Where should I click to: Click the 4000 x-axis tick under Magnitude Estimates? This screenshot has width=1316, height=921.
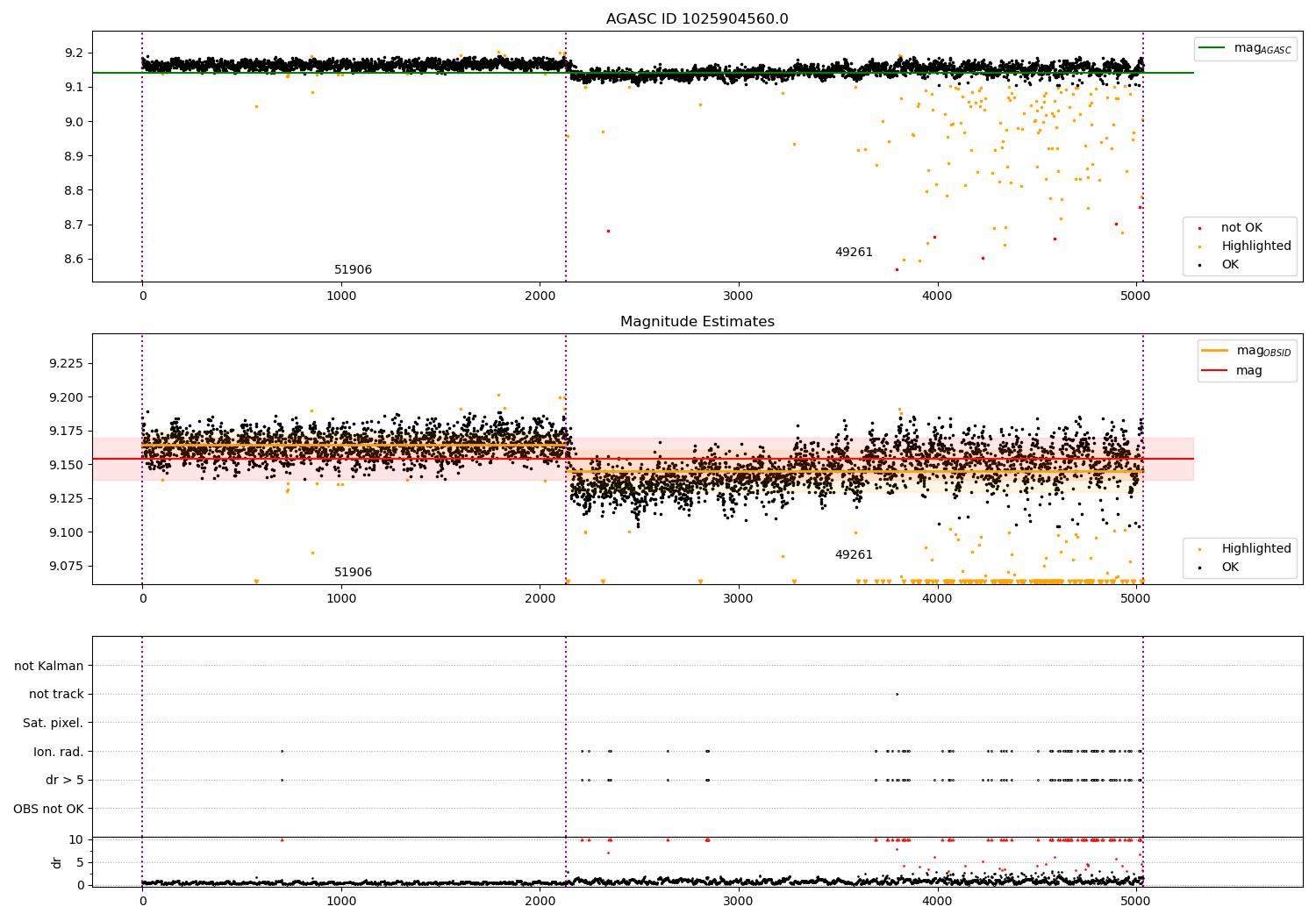[937, 599]
